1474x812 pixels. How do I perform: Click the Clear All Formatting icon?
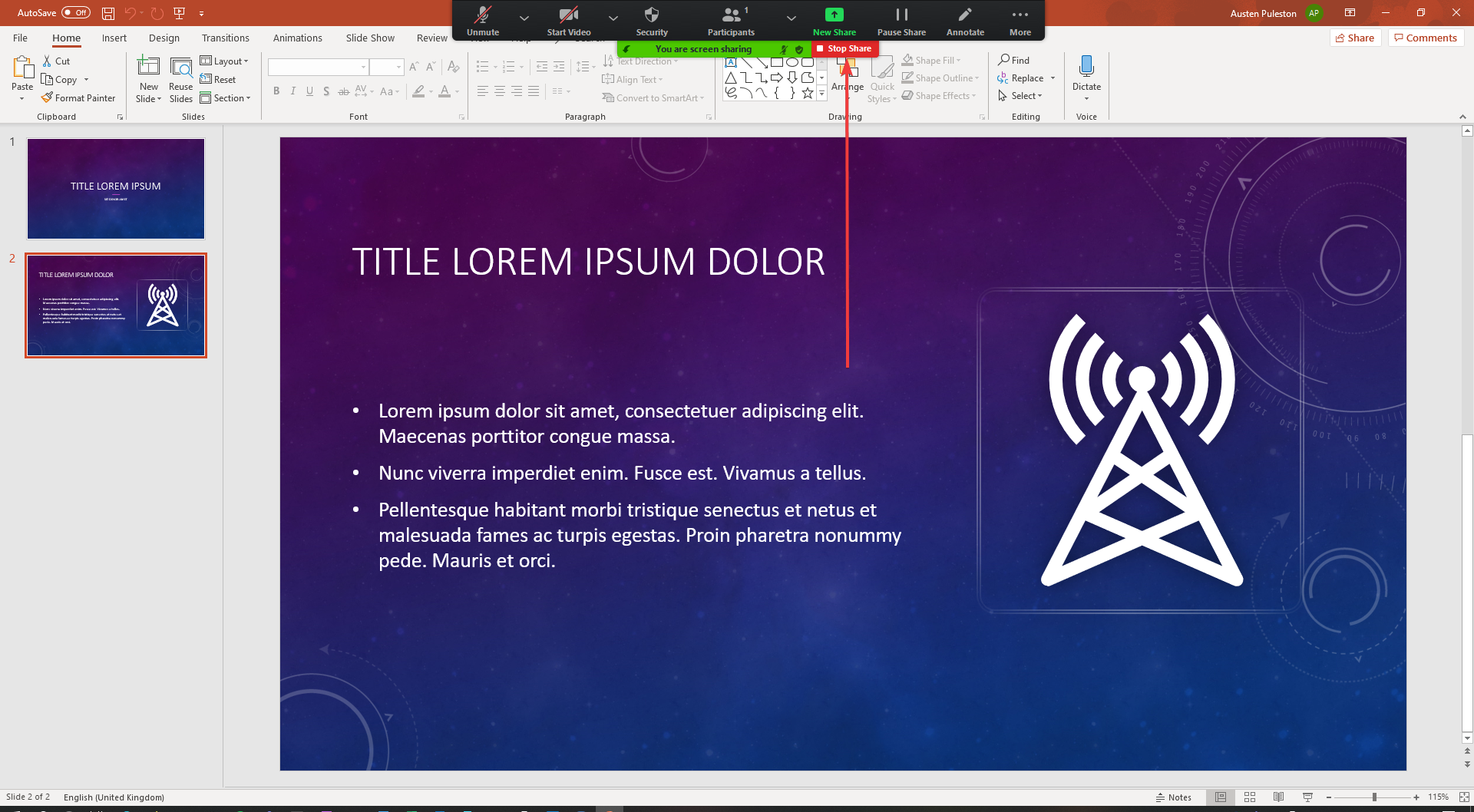coord(453,67)
